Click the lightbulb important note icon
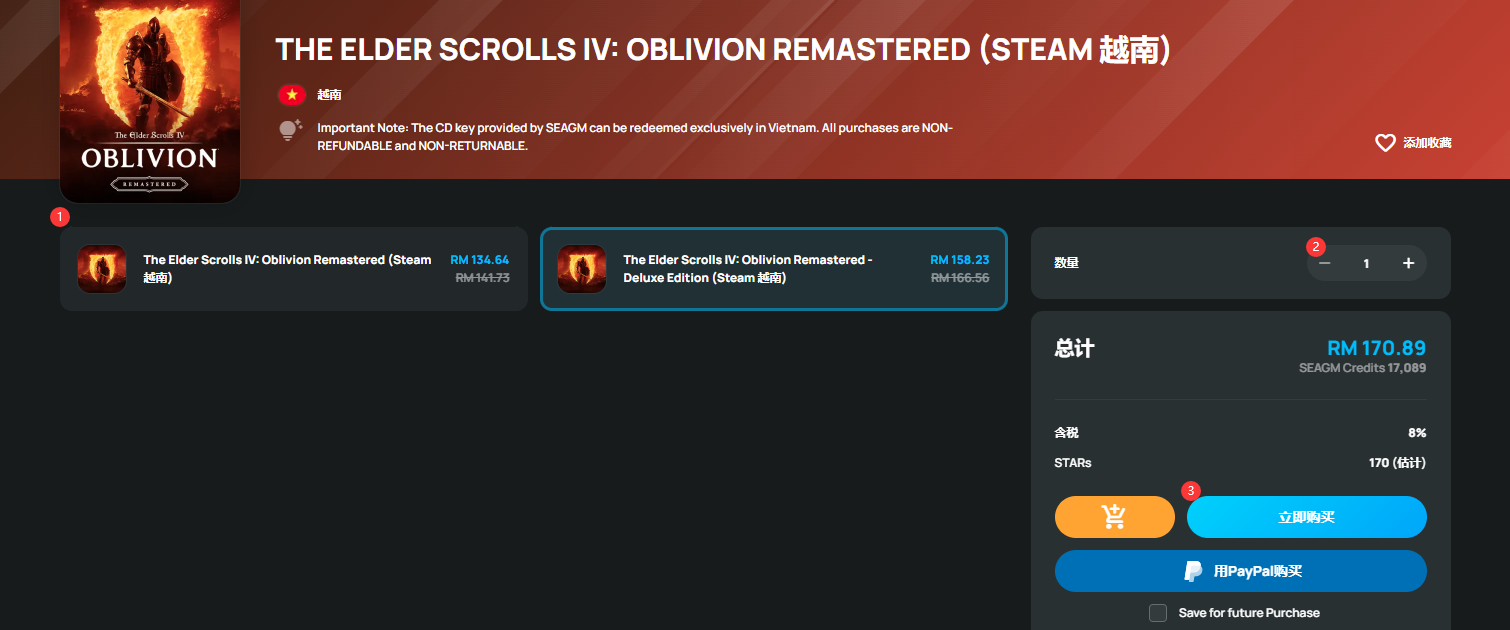Viewport: 1510px width, 630px height. (290, 130)
